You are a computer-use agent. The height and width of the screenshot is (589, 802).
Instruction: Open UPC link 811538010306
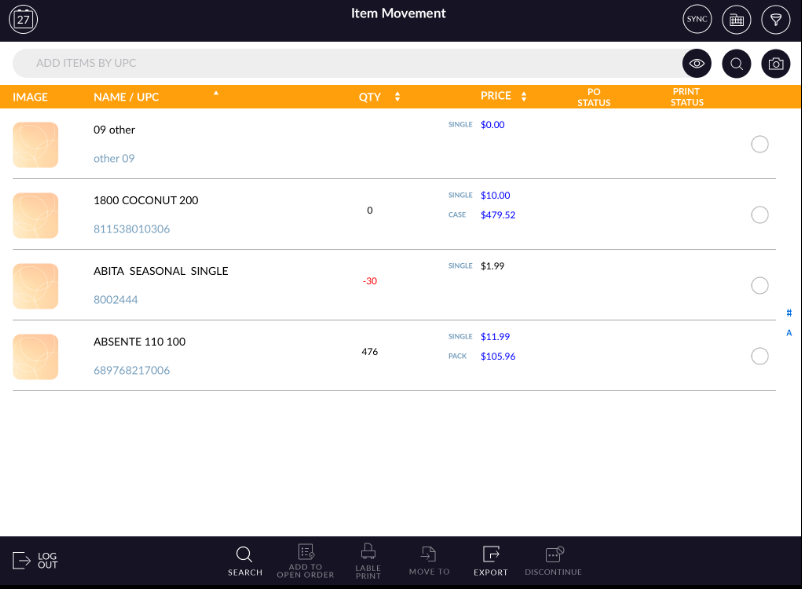(x=131, y=229)
